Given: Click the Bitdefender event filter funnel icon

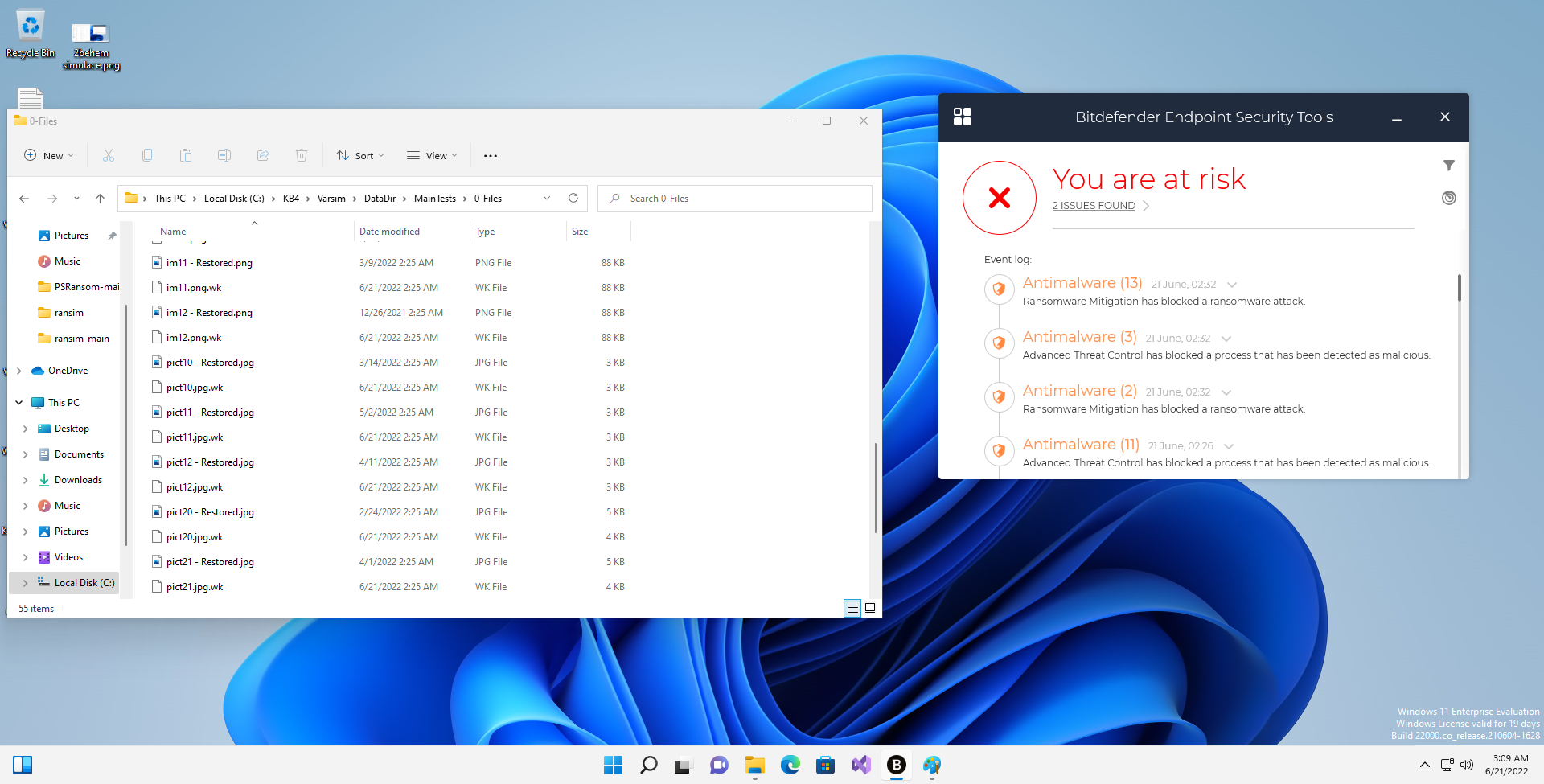Looking at the screenshot, I should pos(1448,165).
